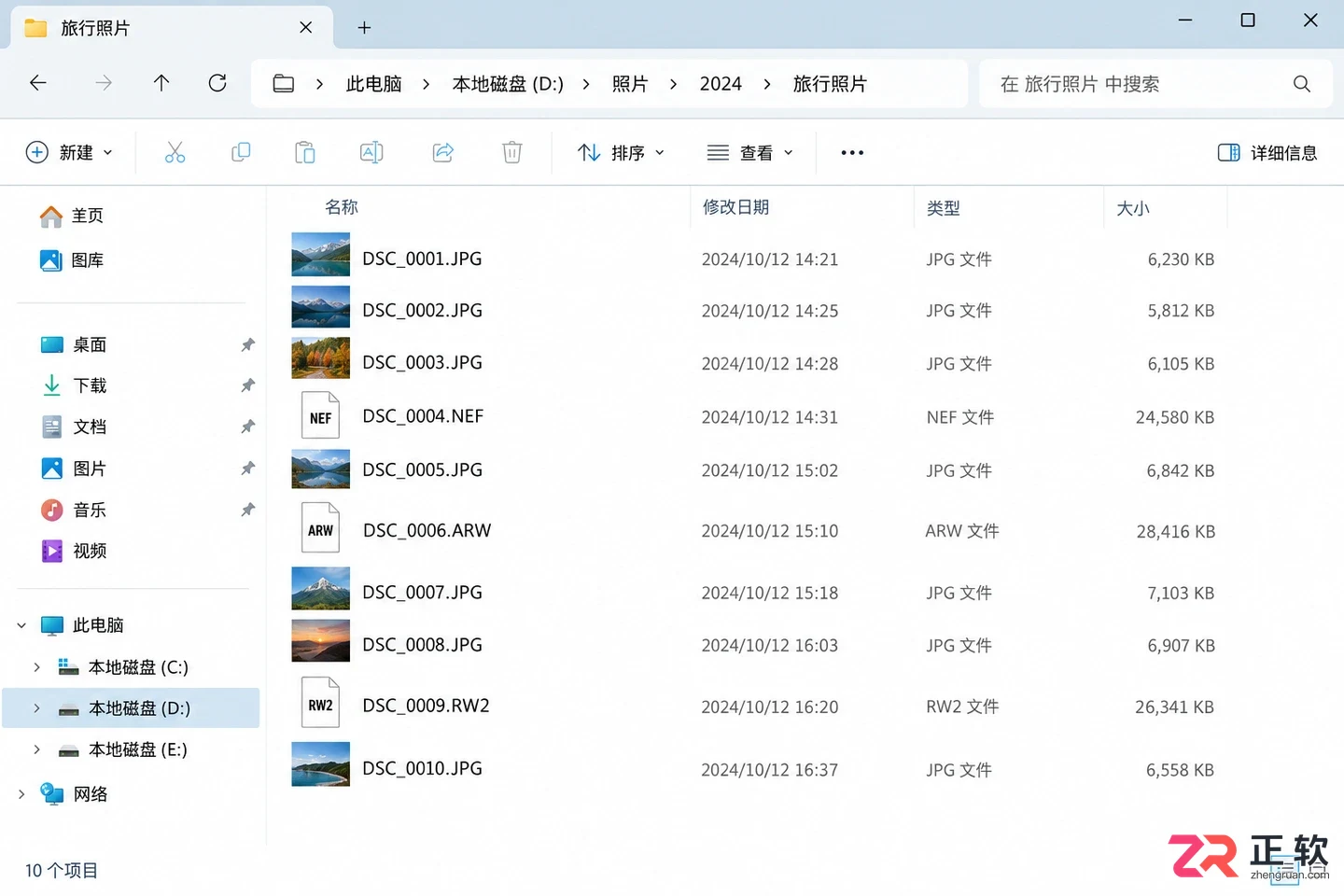Screen dimensions: 1344x896
Task: Click the search box for 旅行照片
Action: 1155,84
